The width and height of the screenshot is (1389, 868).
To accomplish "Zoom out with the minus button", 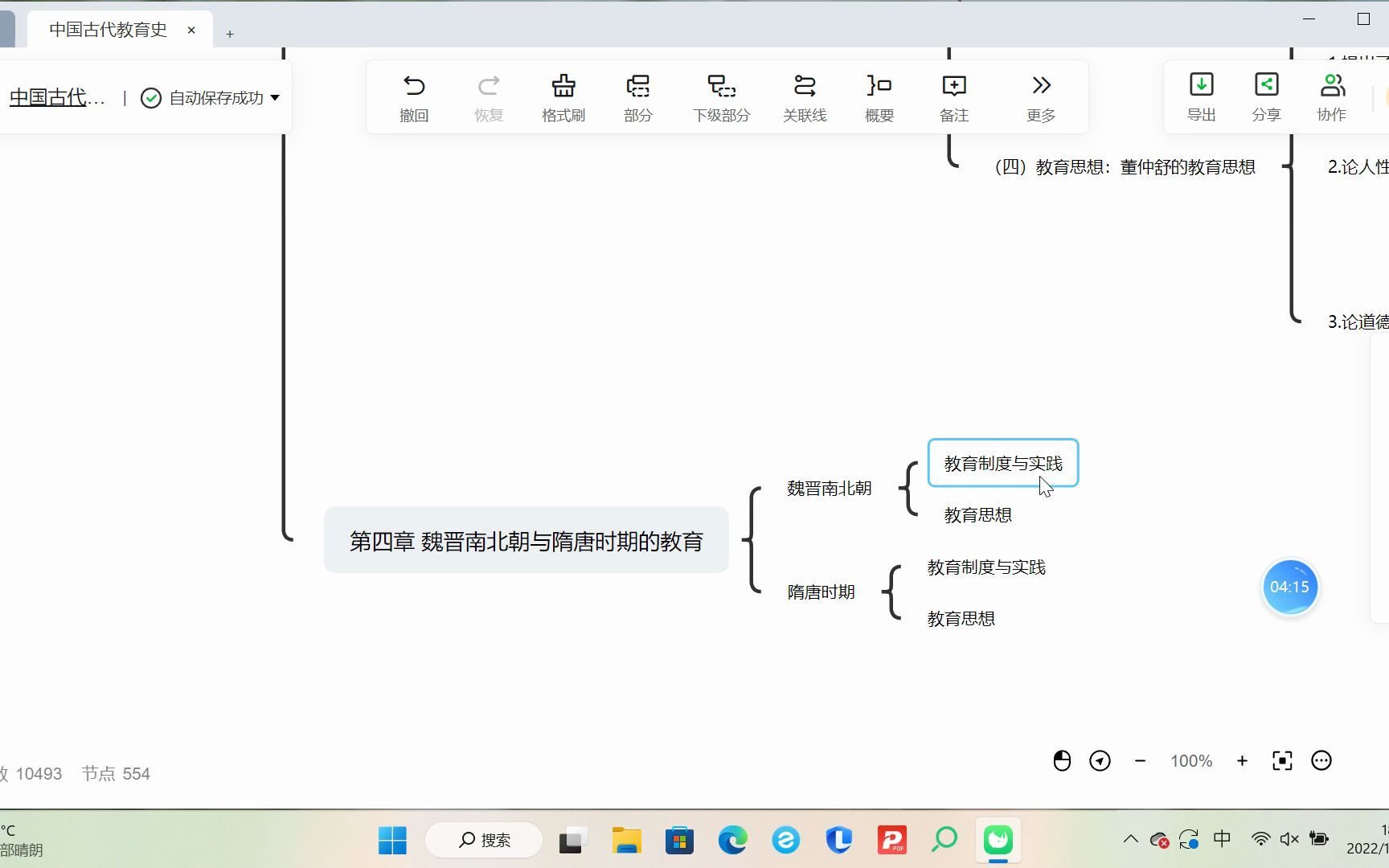I will (x=1140, y=761).
